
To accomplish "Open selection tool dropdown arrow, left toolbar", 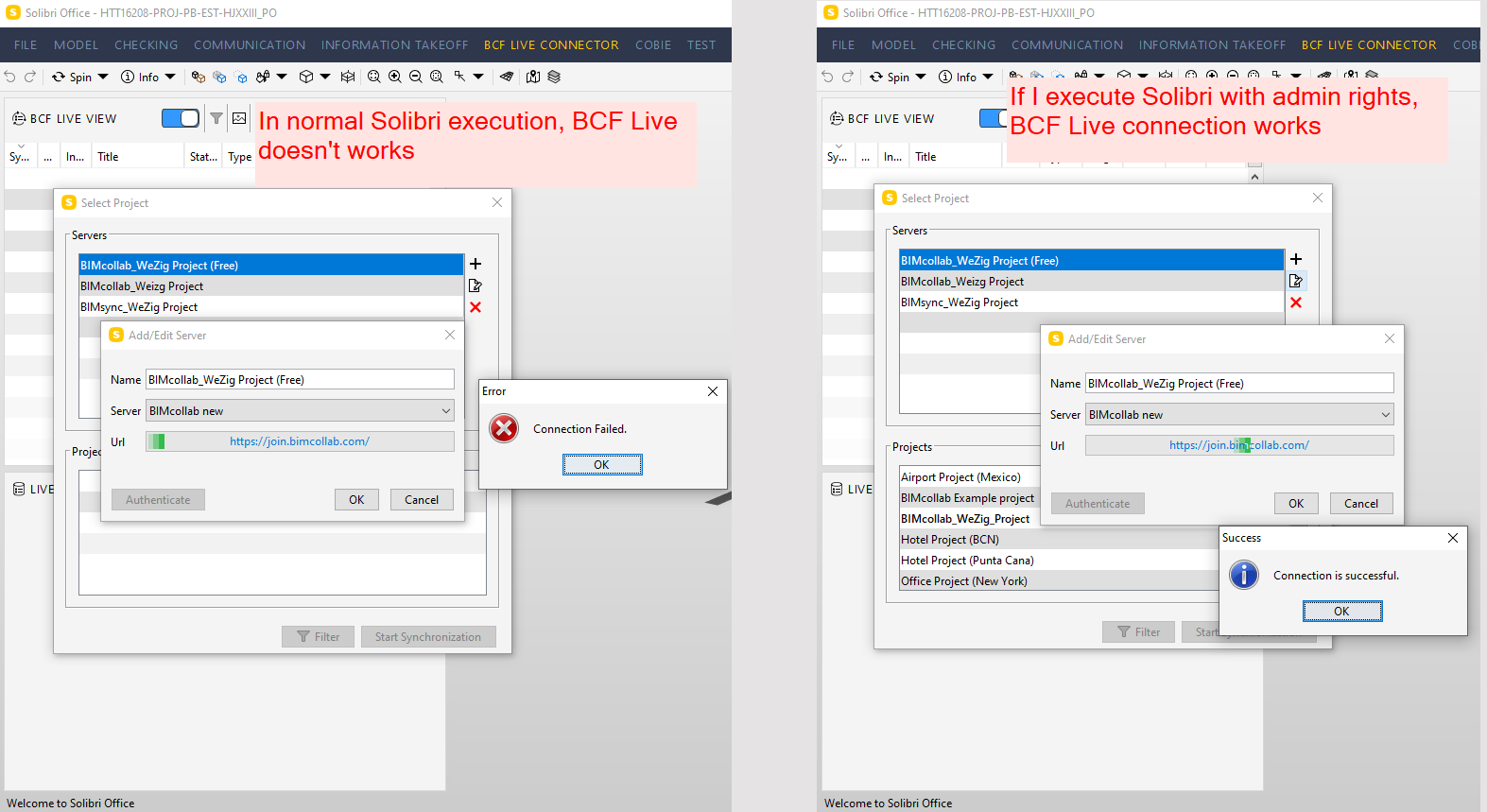I will point(478,77).
